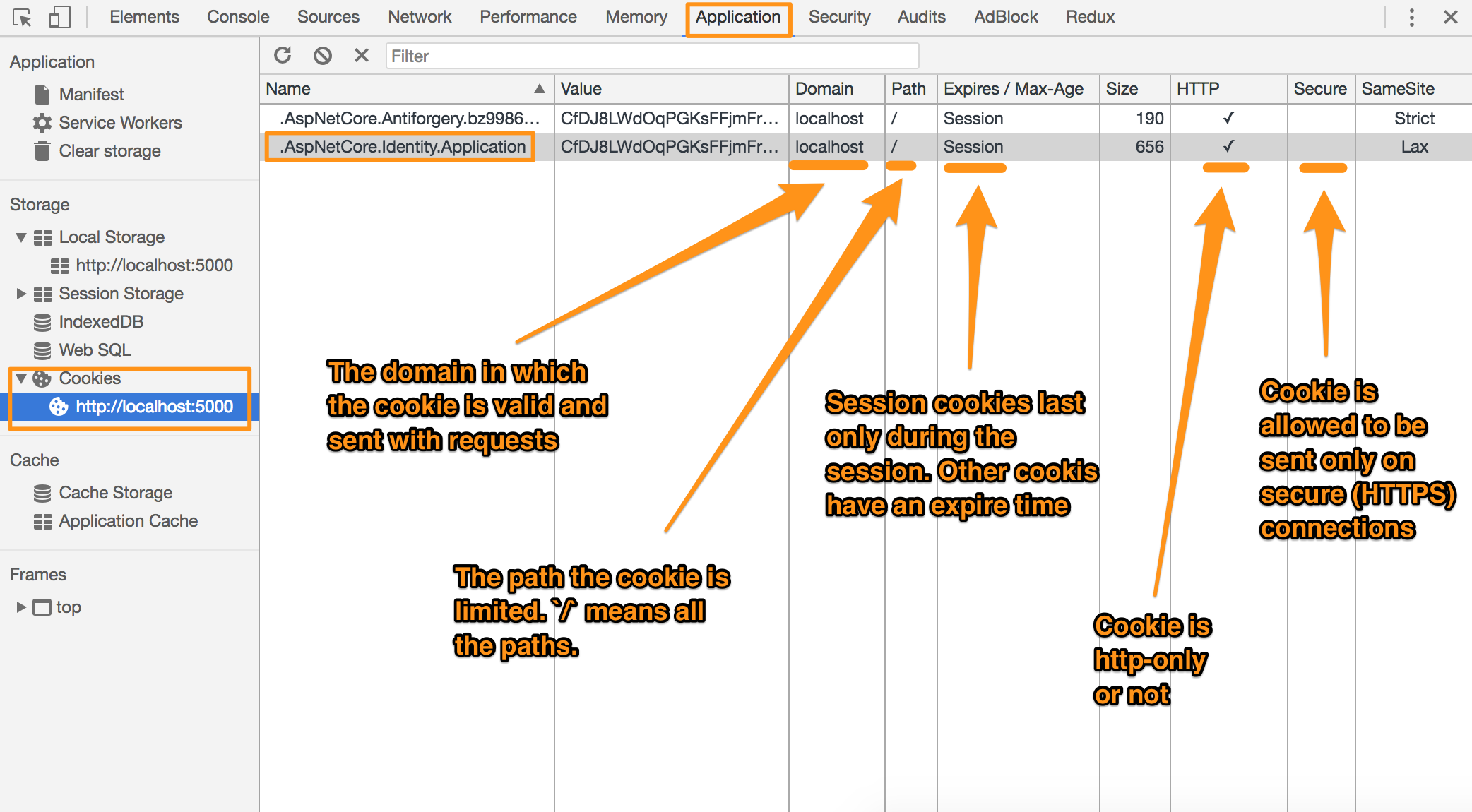
Task: Click the clear all cookies icon
Action: click(323, 56)
